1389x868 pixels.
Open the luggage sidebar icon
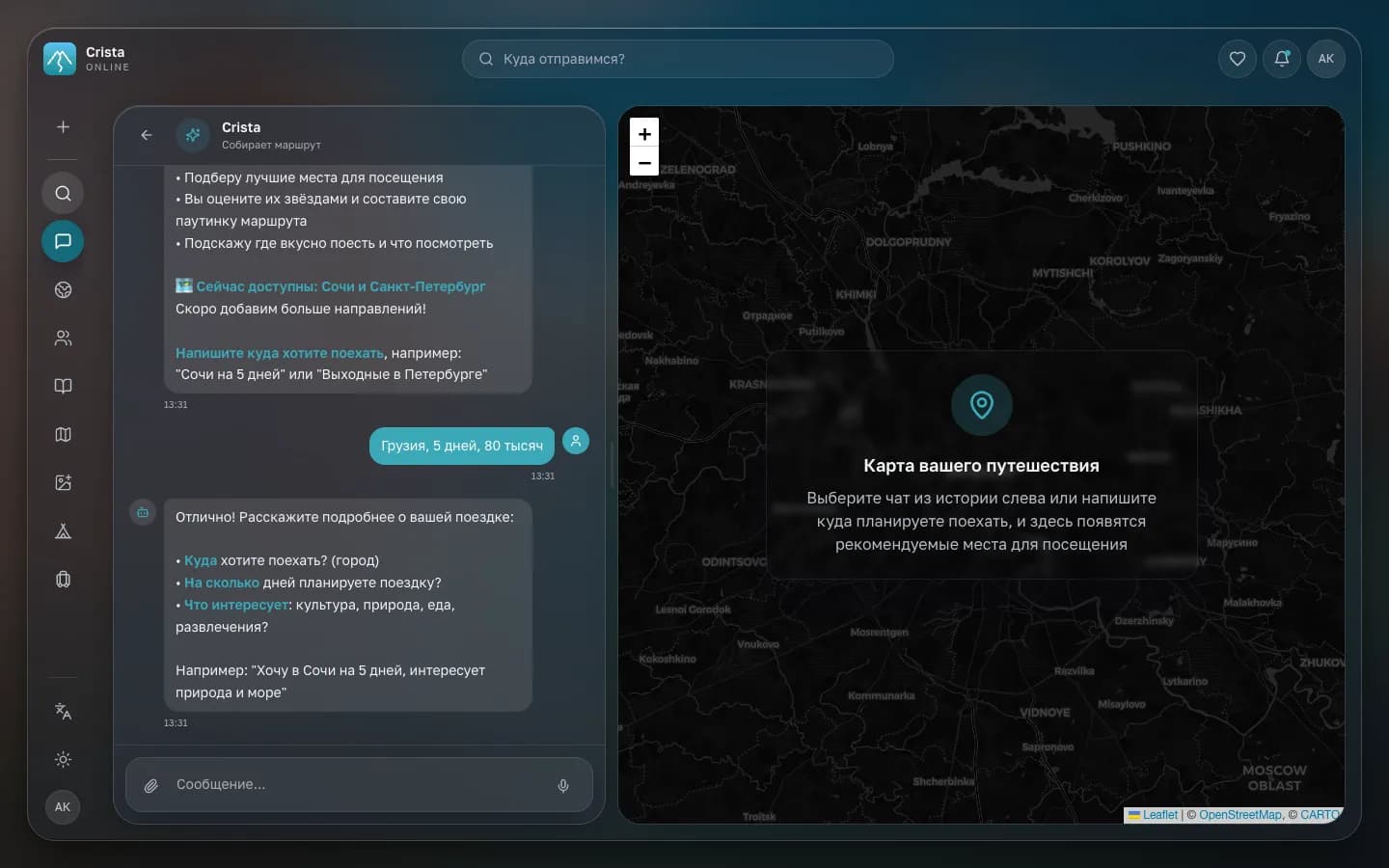coord(63,579)
